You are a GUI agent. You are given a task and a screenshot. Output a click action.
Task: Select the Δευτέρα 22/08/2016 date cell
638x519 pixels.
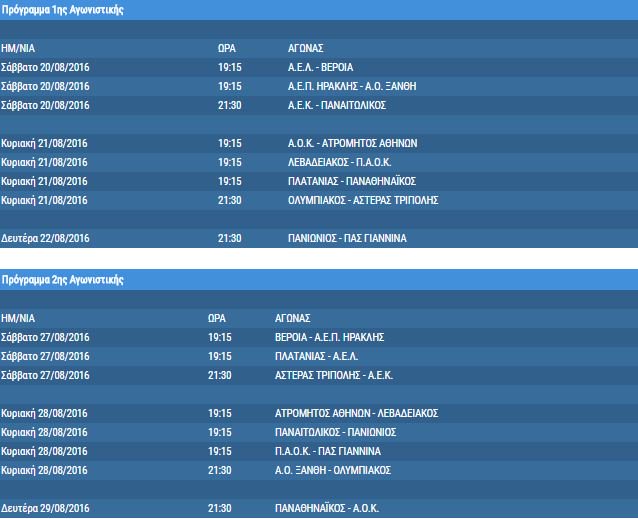point(46,238)
